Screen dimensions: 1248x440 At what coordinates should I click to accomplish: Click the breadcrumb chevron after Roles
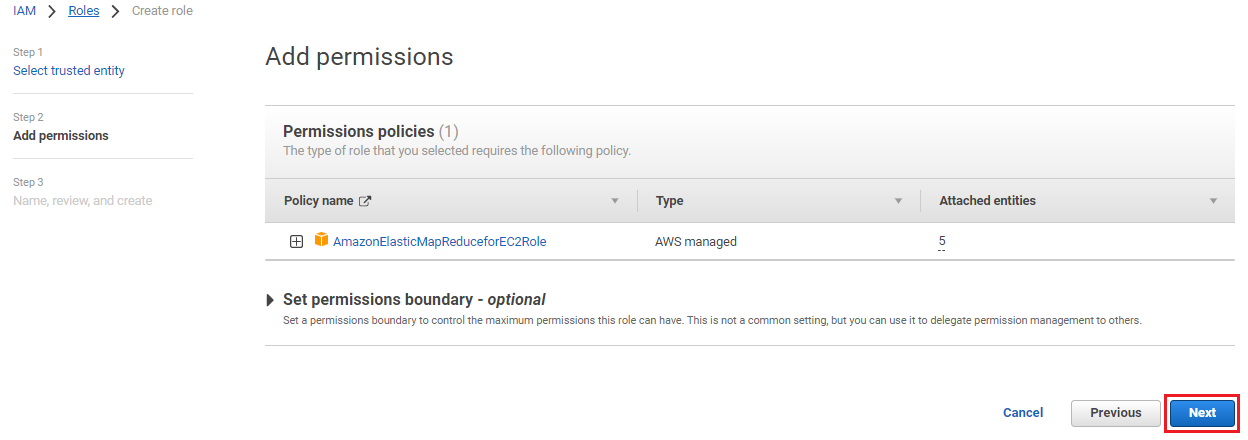[116, 11]
